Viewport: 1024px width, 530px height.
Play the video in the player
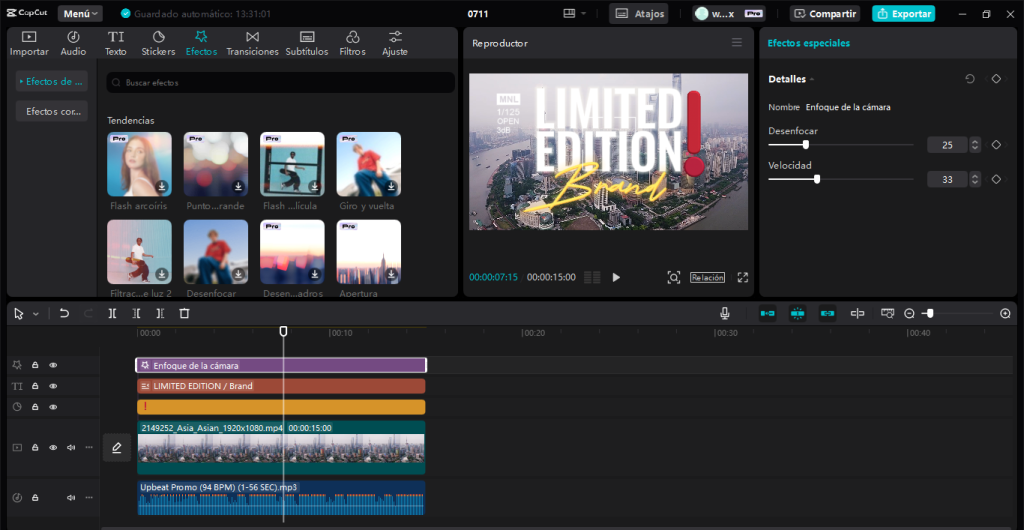[x=616, y=277]
